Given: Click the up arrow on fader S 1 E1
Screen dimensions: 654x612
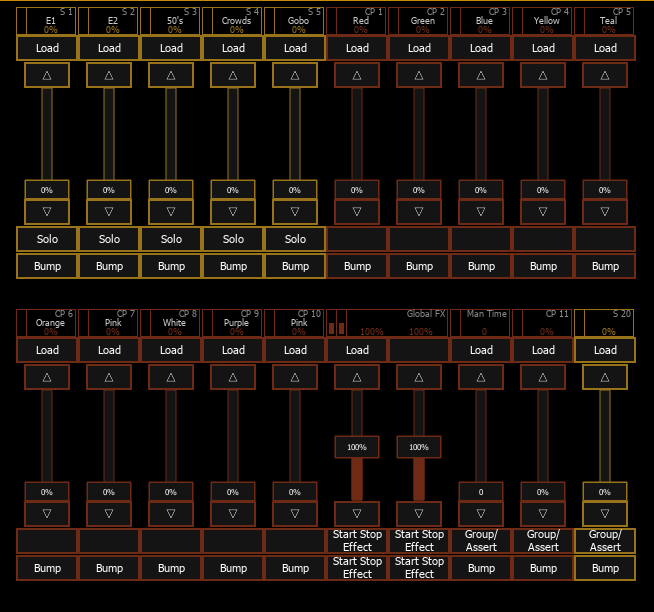Looking at the screenshot, I should click(47, 76).
